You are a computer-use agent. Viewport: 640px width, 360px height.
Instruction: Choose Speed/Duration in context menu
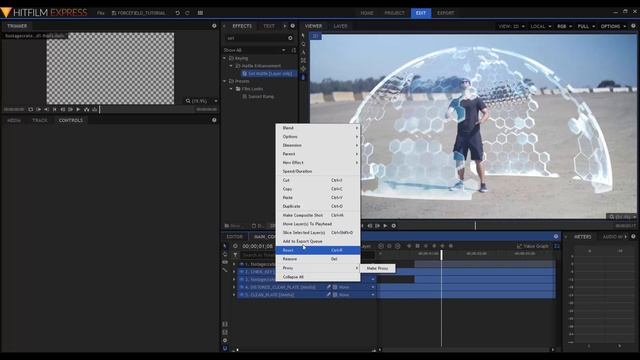coord(318,171)
